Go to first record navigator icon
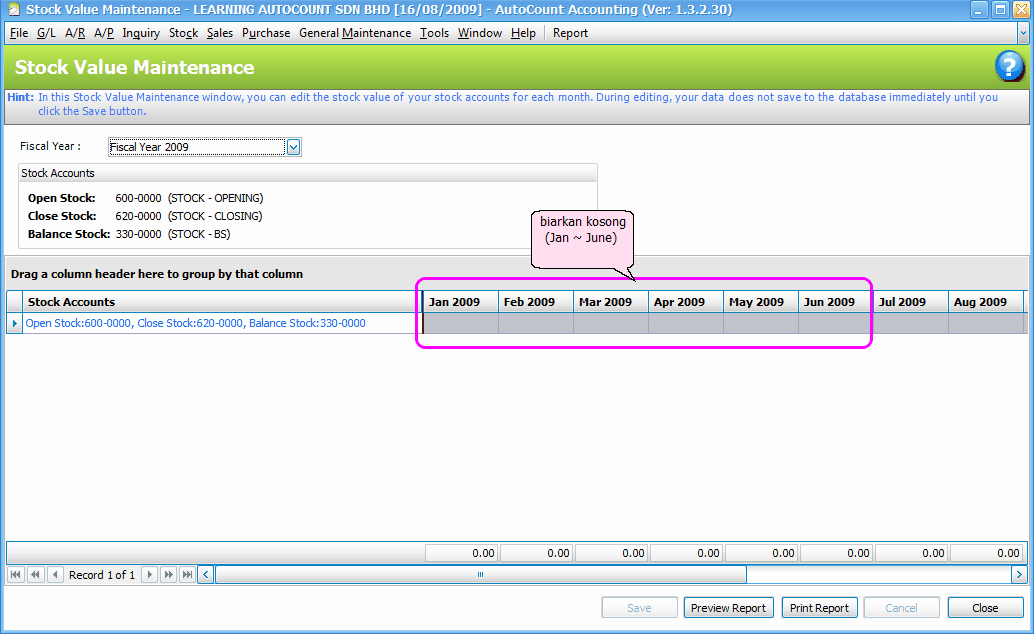Screen dimensions: 1034x634 [15, 575]
